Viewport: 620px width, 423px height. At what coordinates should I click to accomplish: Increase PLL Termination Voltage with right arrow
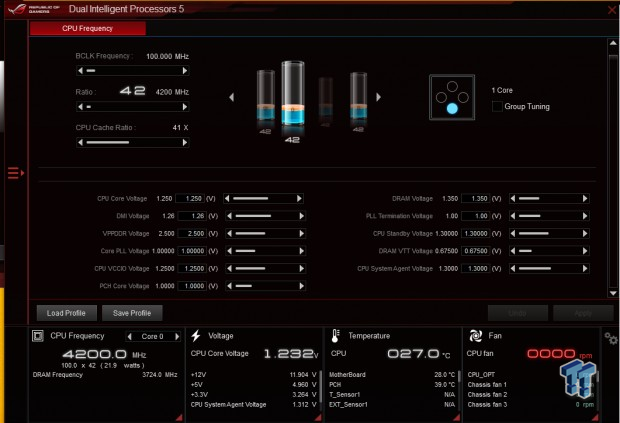[585, 216]
